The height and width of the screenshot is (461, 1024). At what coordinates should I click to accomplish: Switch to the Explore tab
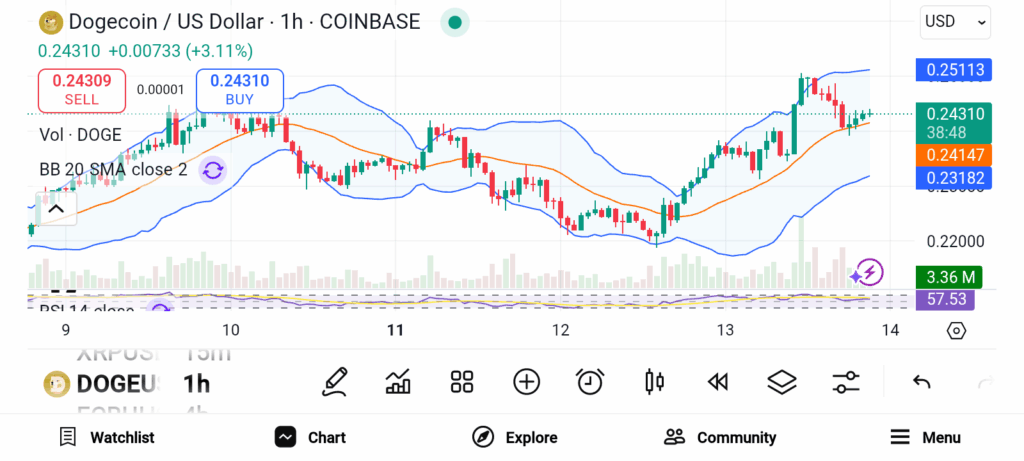point(515,437)
